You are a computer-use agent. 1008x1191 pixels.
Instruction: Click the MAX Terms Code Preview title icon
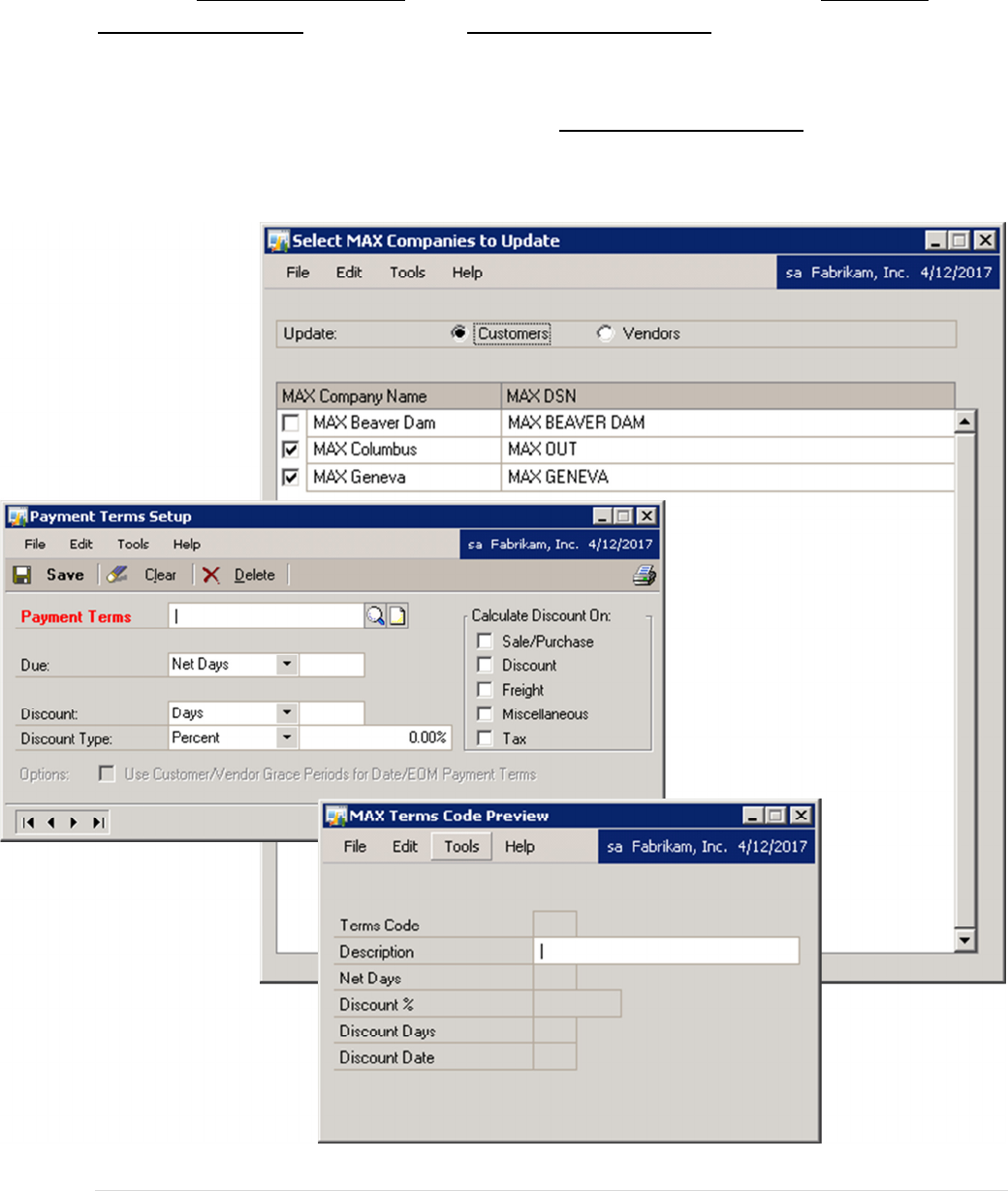(336, 816)
